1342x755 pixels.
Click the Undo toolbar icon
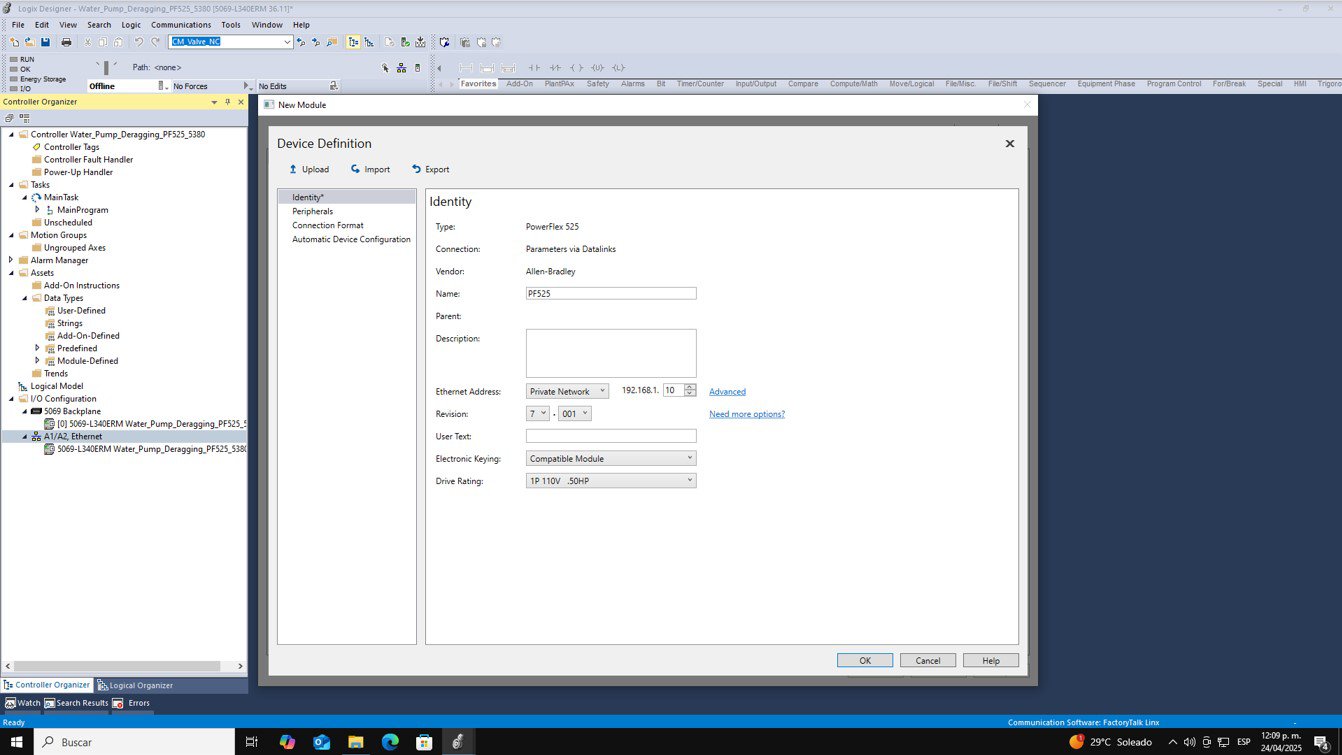click(138, 42)
